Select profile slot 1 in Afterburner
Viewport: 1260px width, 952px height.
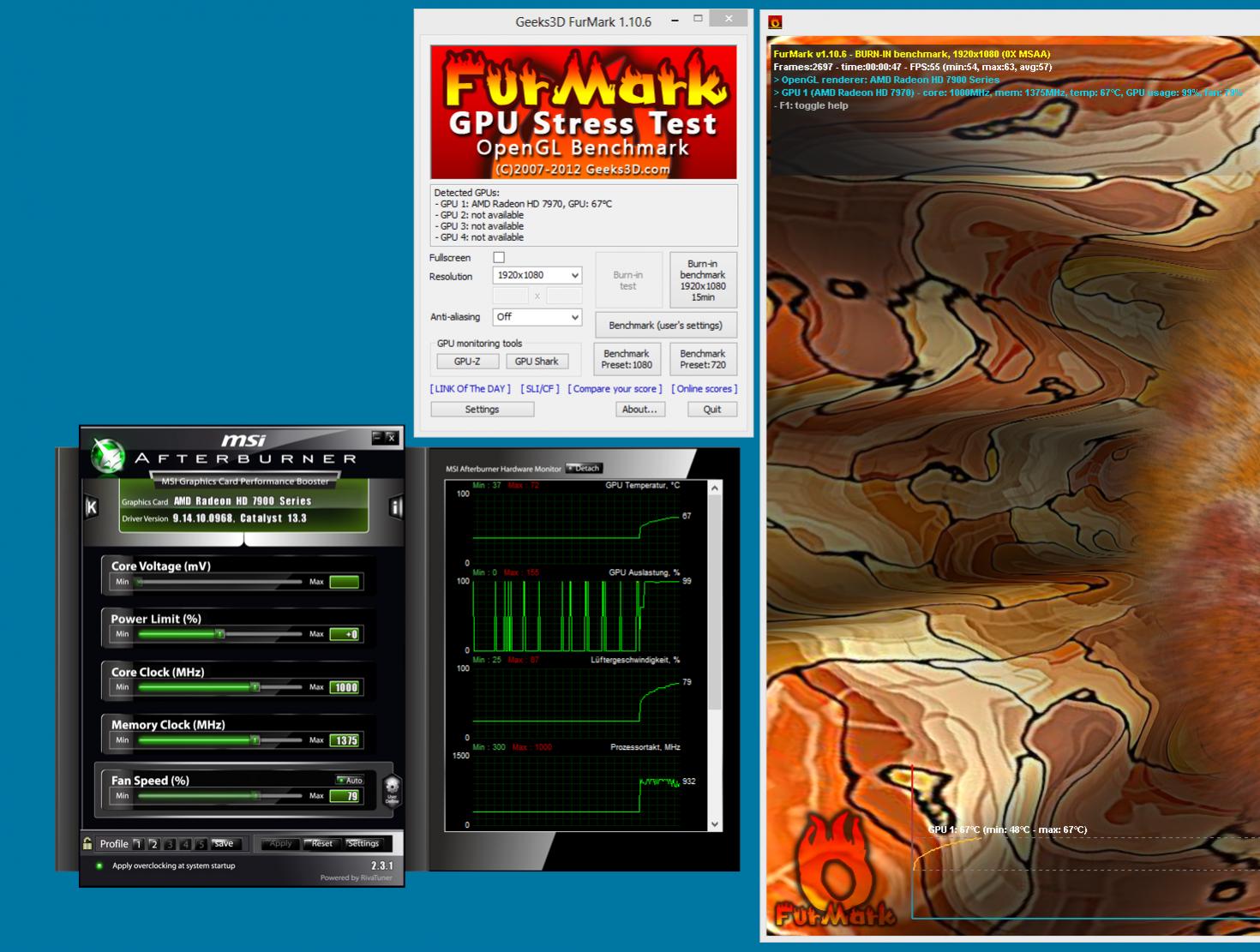coord(138,844)
